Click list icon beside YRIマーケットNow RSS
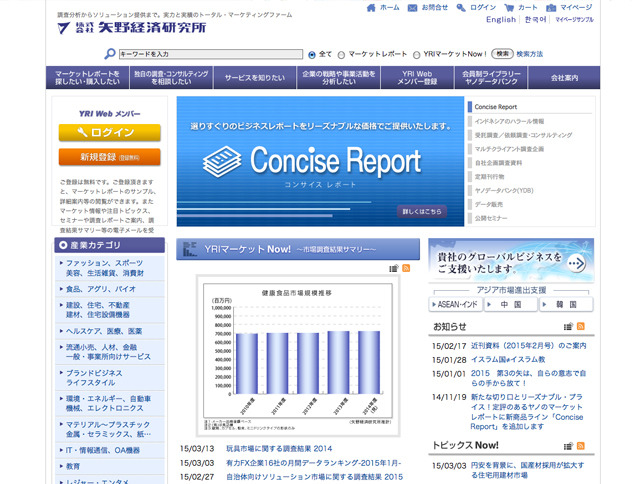Screen dimensions: 640x484 pyautogui.click(x=393, y=268)
